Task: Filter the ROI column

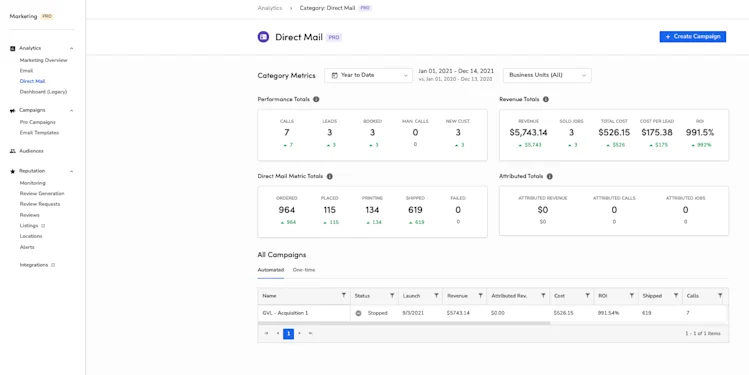Action: (x=631, y=296)
